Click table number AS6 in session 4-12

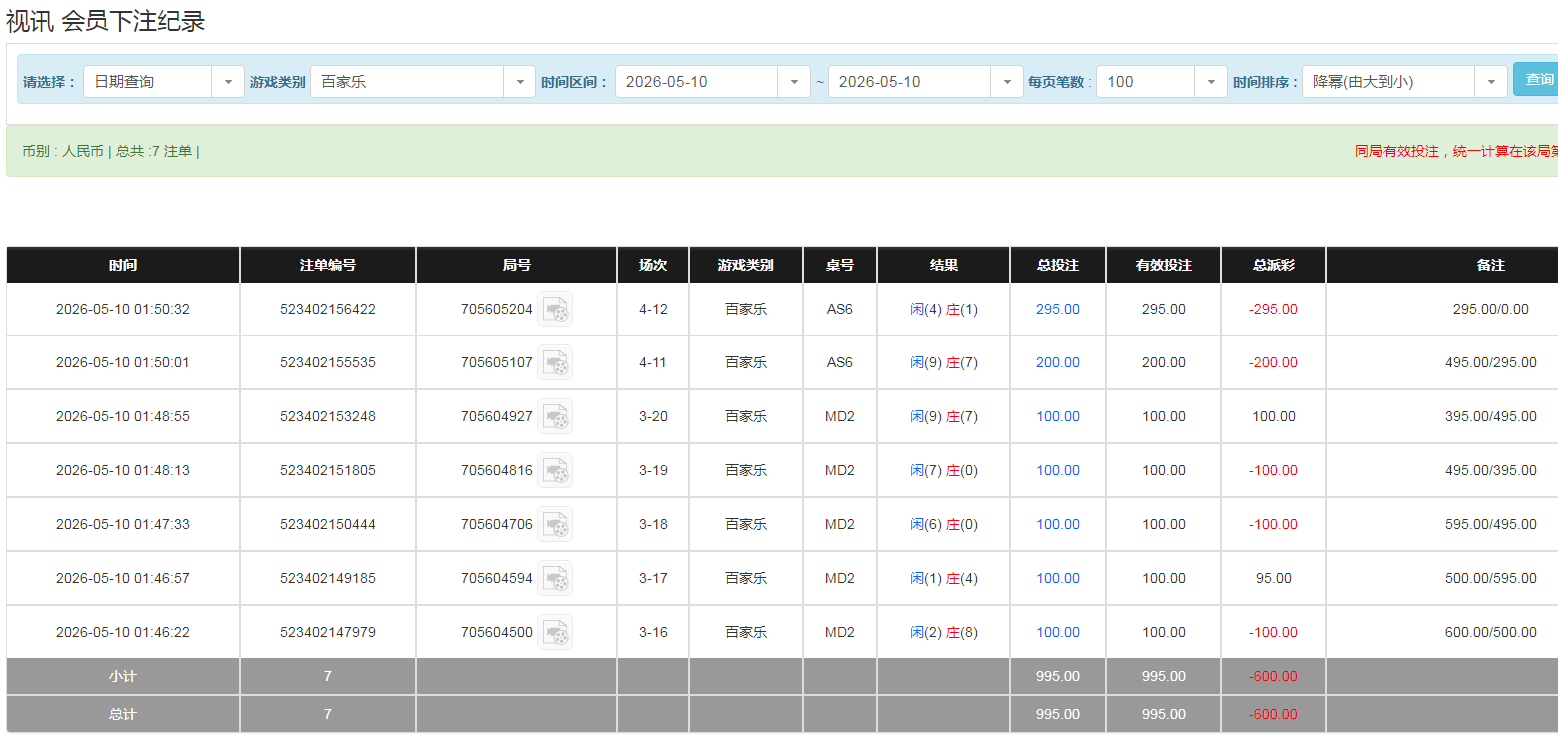(x=840, y=310)
